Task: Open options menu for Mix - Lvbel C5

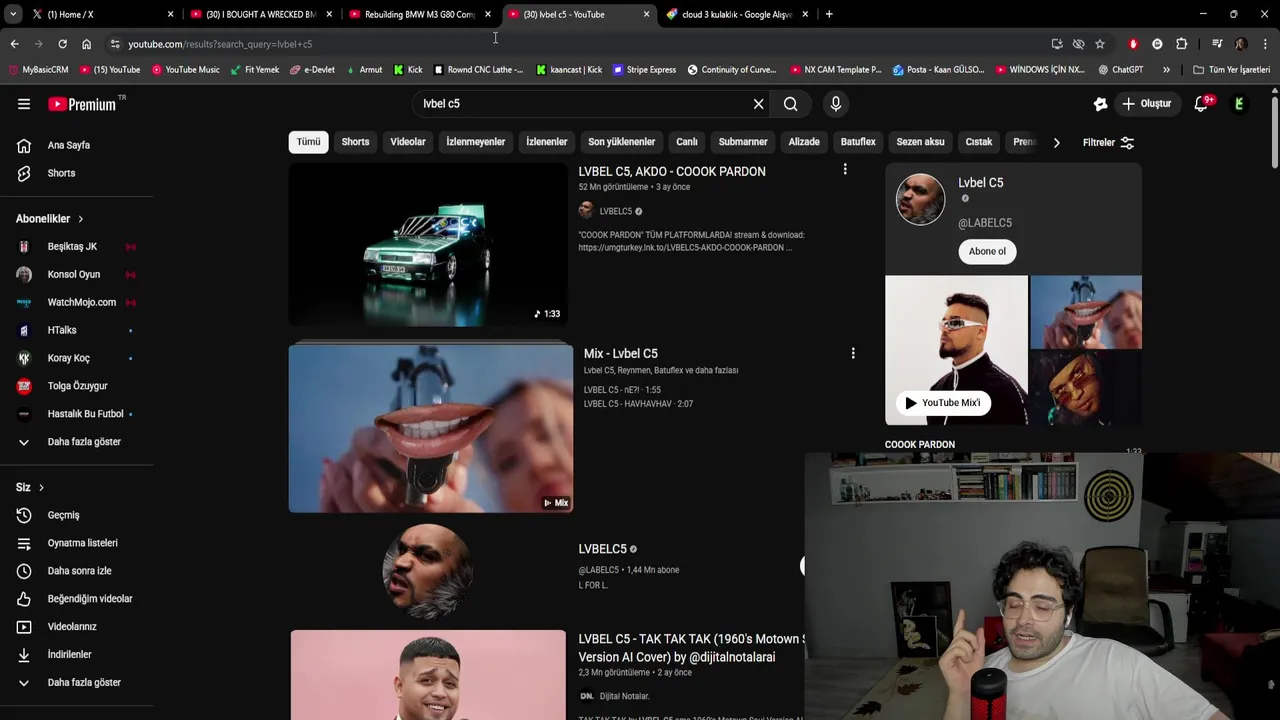Action: point(853,353)
